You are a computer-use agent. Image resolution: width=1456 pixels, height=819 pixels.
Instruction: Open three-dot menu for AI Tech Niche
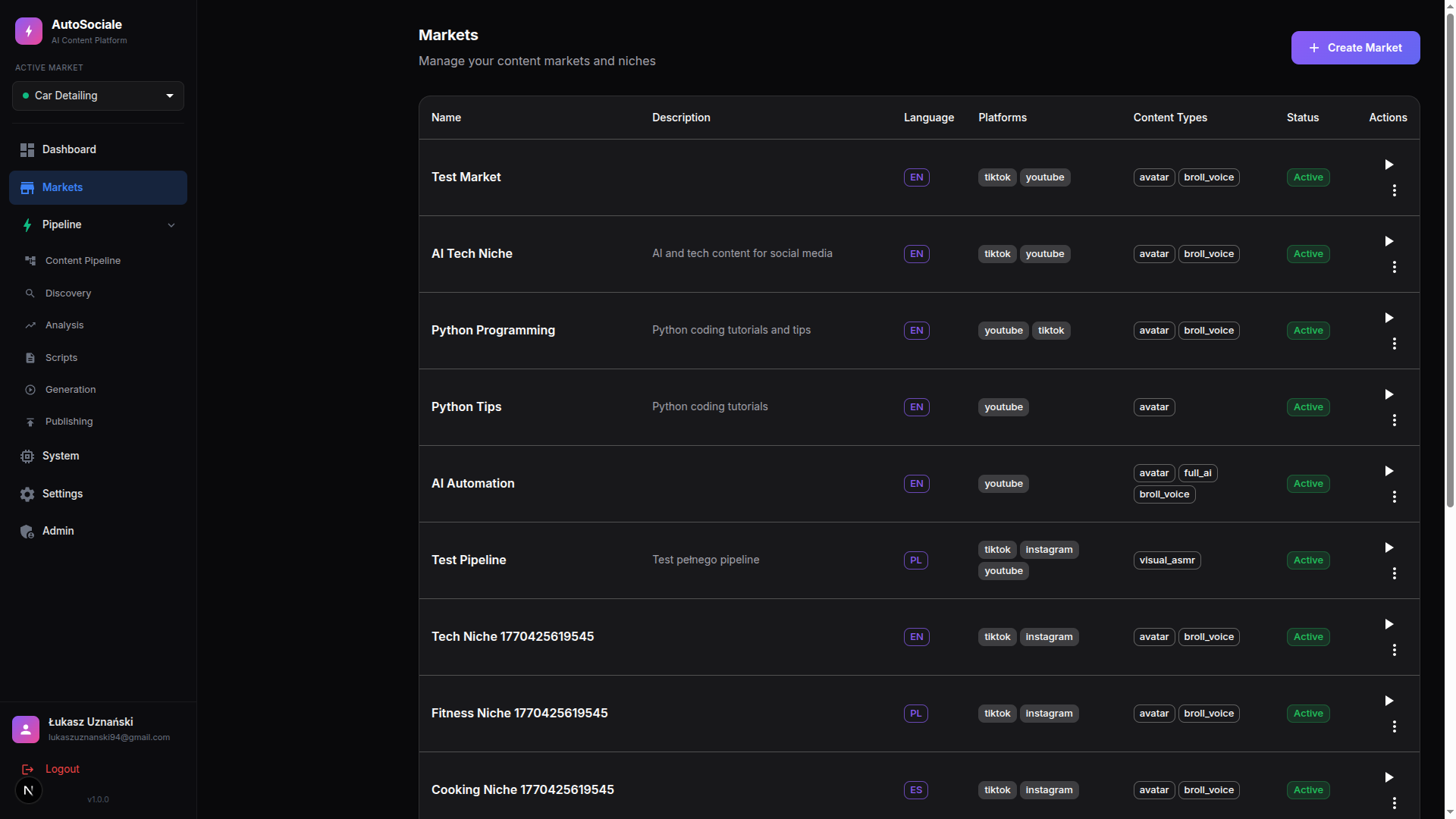(1394, 267)
